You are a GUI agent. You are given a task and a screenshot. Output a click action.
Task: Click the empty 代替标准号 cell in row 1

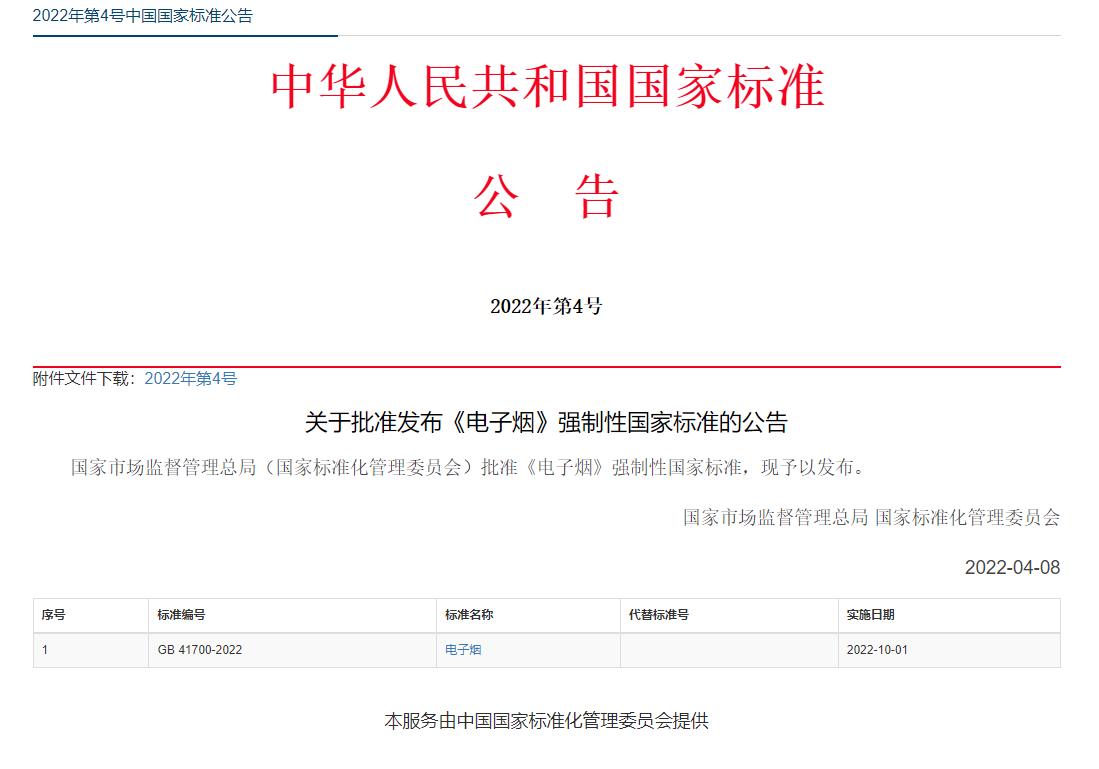tap(728, 650)
